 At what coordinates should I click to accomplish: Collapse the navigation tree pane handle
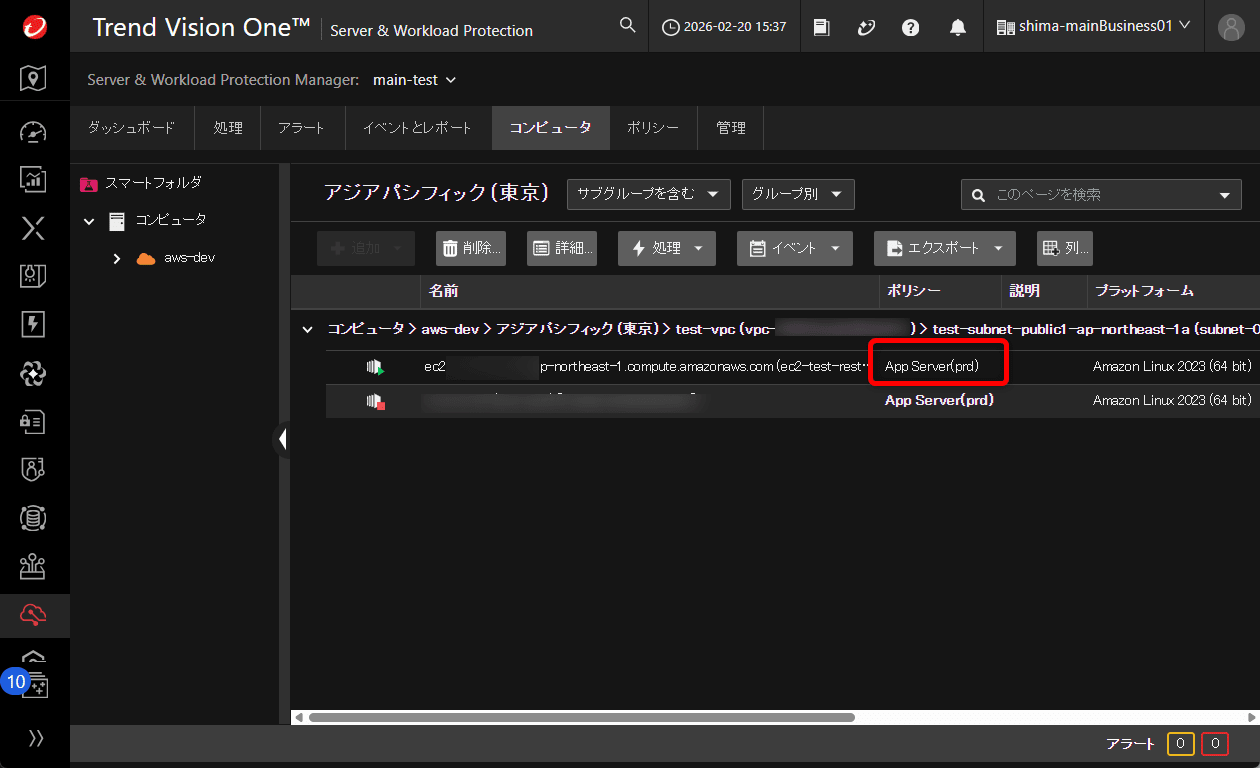282,439
